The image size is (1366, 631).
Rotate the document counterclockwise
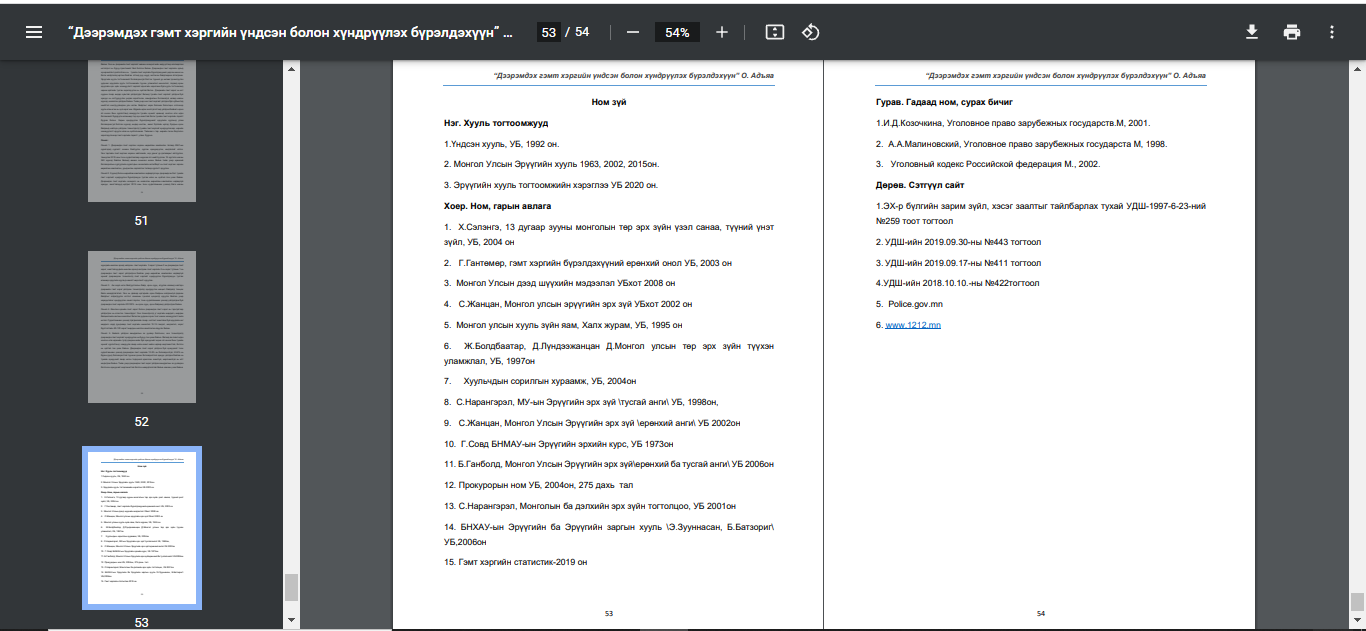pyautogui.click(x=811, y=32)
